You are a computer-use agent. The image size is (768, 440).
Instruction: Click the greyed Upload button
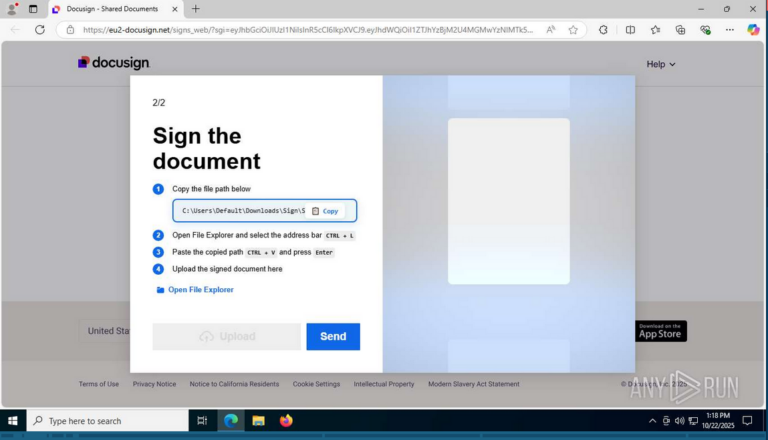pyautogui.click(x=226, y=337)
